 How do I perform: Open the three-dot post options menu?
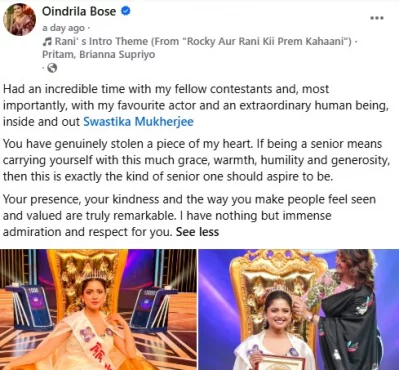(377, 18)
